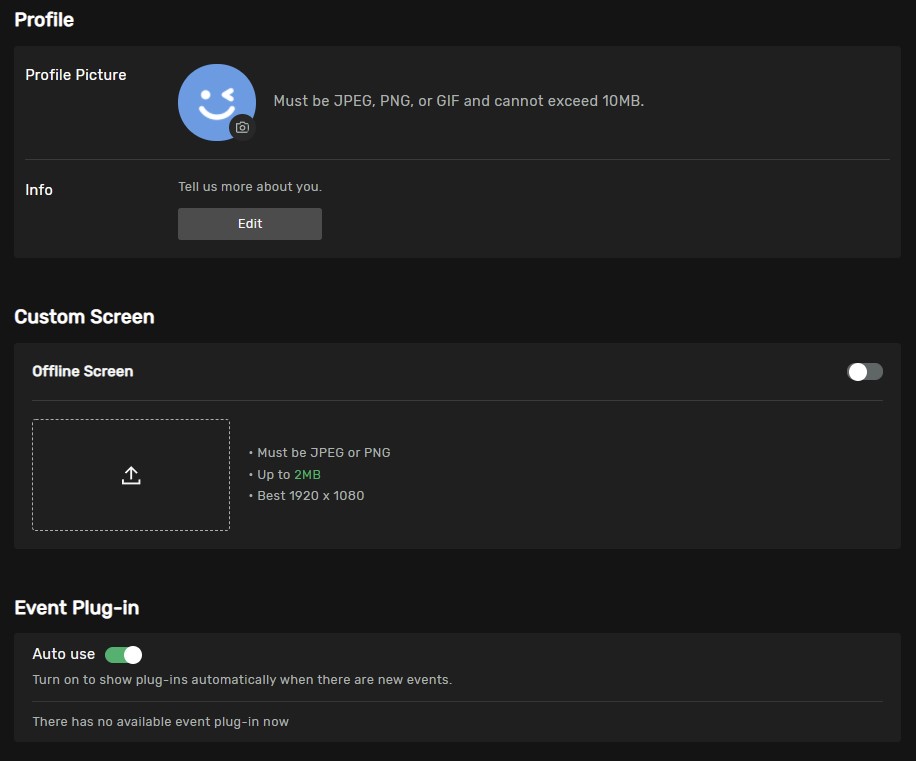Click the Auto use label
The image size is (916, 761).
[x=63, y=654]
